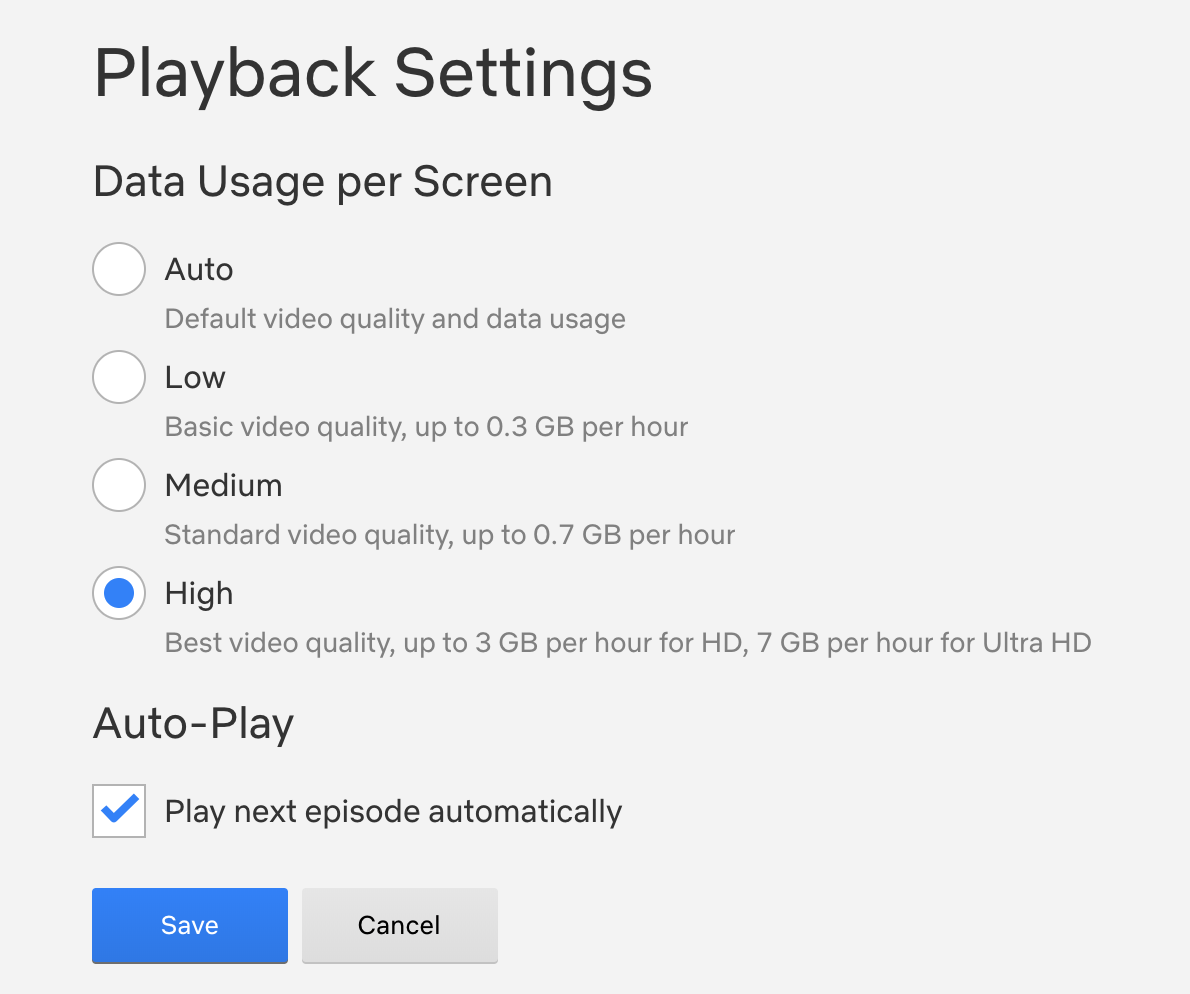Click the High option label text
The height and width of the screenshot is (994, 1190).
tap(197, 593)
